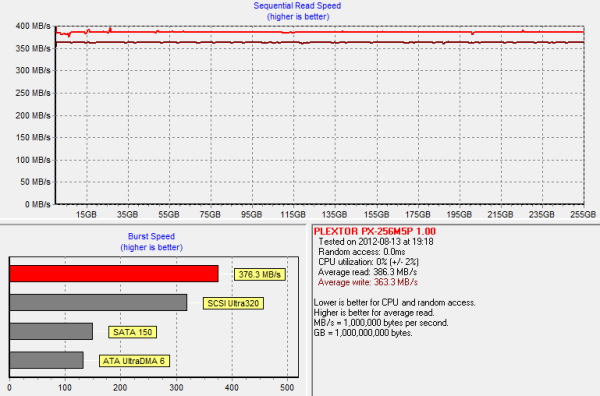This screenshot has height=396, width=600.
Task: Click the red 376.3 MB/s burst speed bar
Action: pos(114,274)
